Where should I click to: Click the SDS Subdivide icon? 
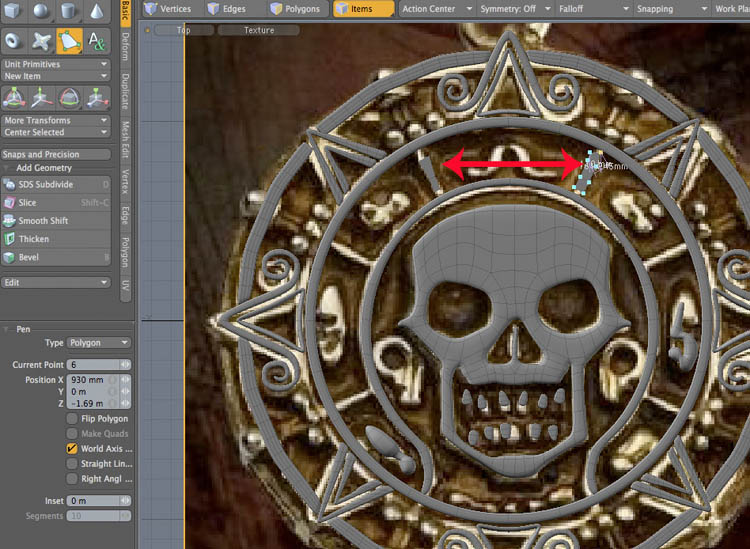10,185
